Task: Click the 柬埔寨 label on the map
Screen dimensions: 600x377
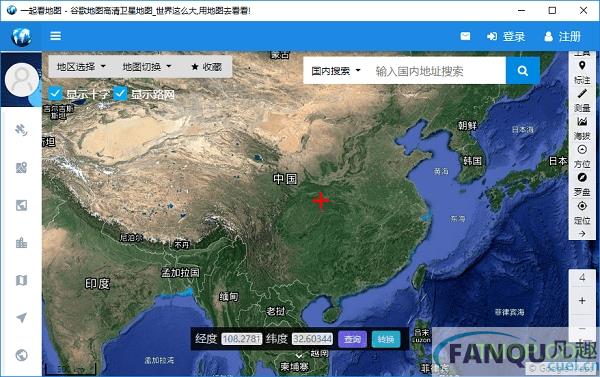Action: [294, 367]
